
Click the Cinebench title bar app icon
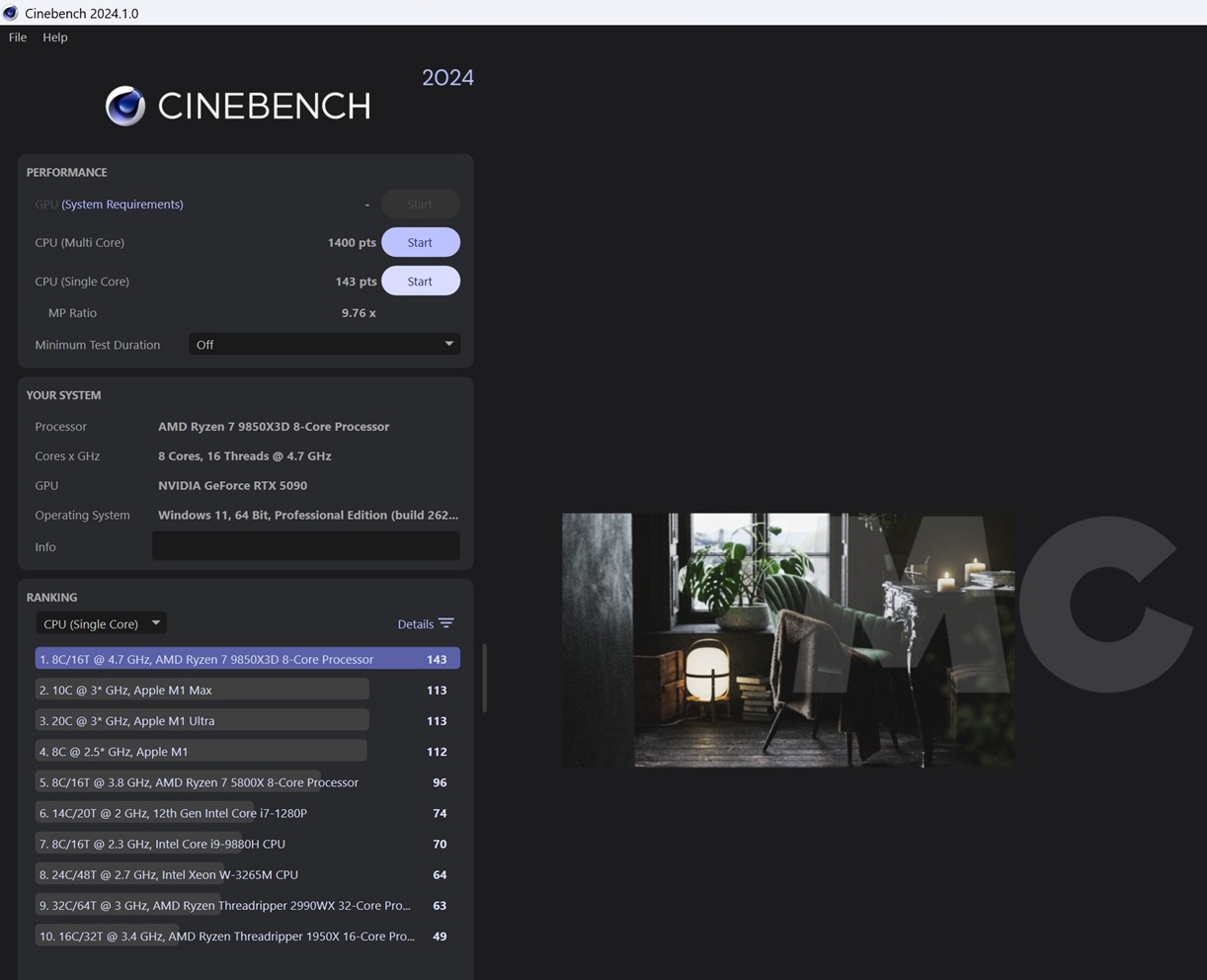point(11,13)
